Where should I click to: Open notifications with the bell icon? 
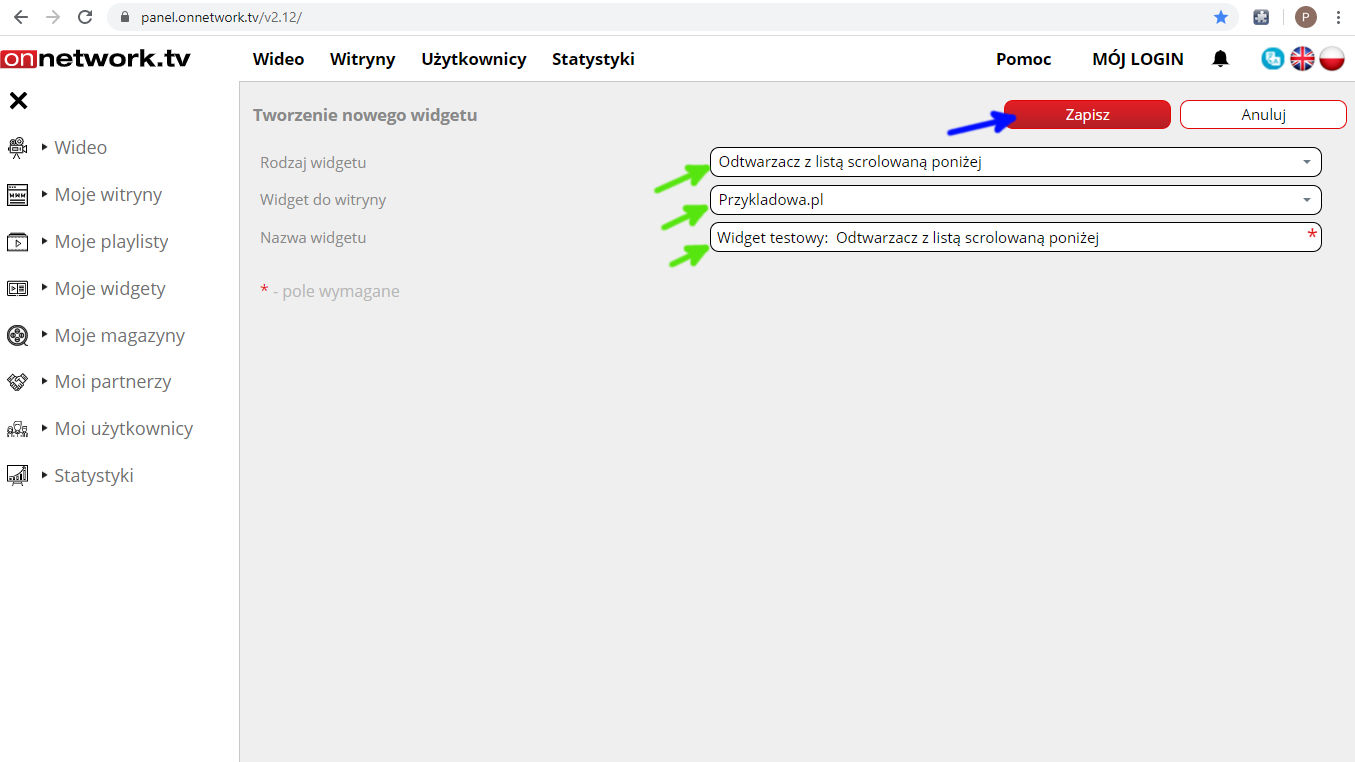[x=1220, y=59]
